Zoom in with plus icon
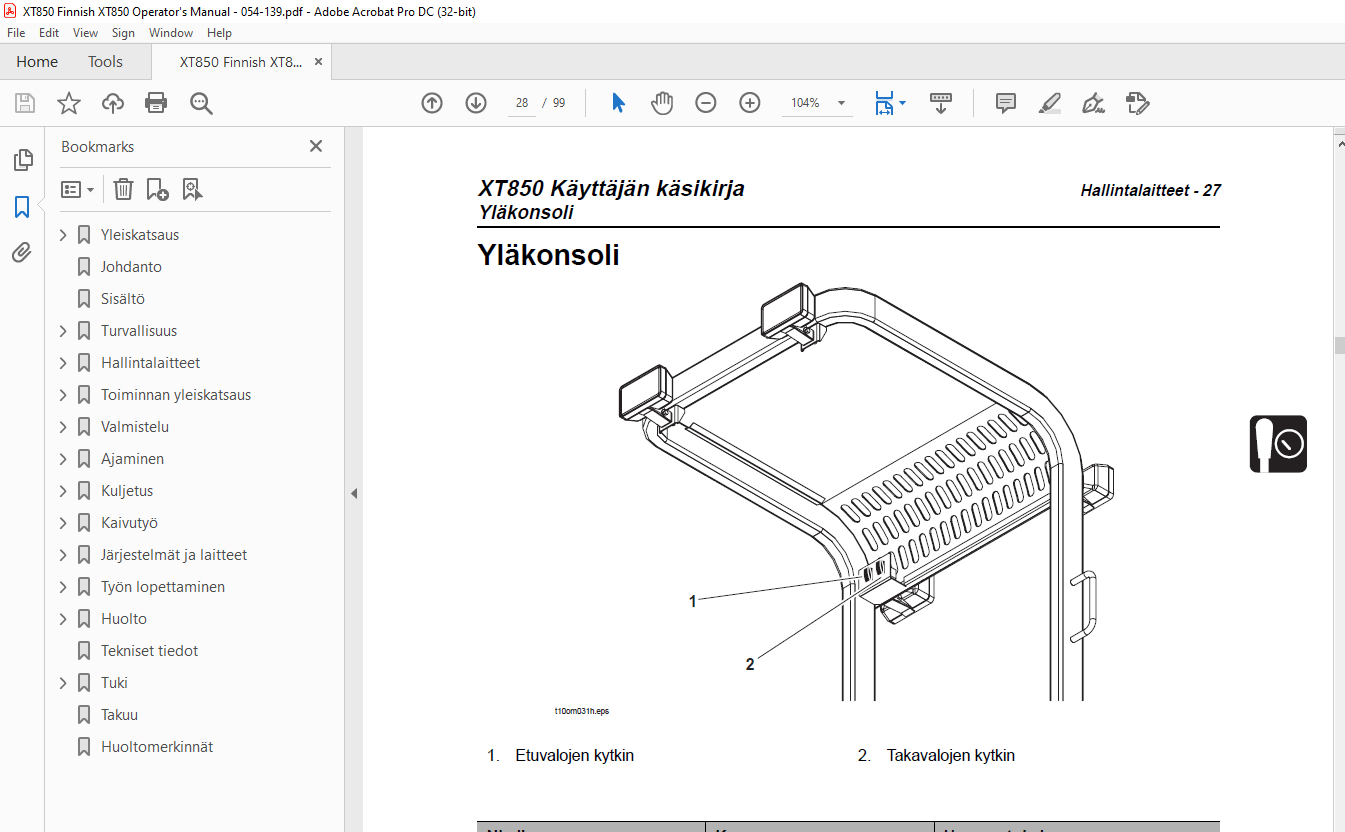Image resolution: width=1345 pixels, height=832 pixels. [750, 103]
